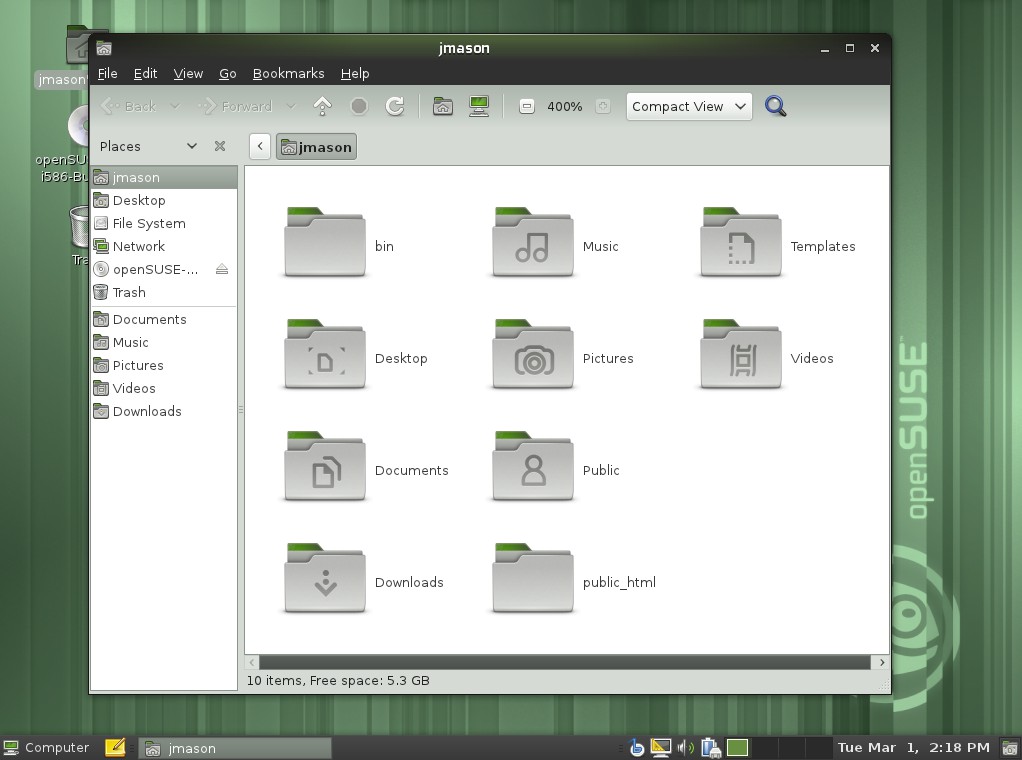This screenshot has width=1022, height=760.
Task: Select Documents bookmark in sidebar
Action: [164, 319]
